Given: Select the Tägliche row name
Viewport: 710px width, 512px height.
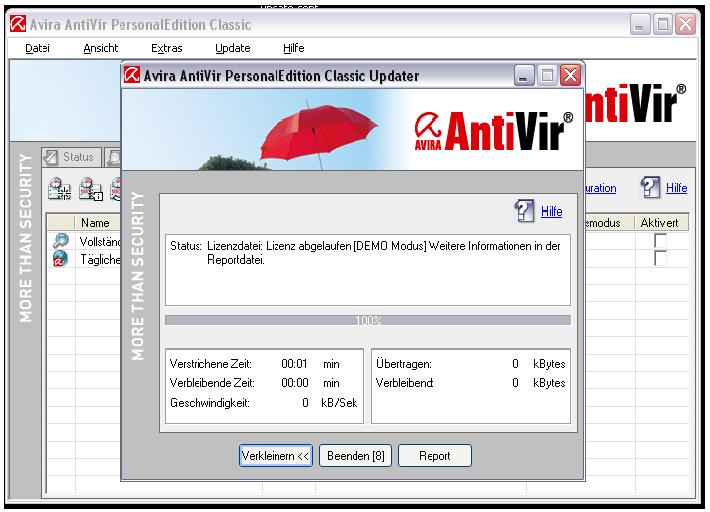Looking at the screenshot, I should pos(100,259).
